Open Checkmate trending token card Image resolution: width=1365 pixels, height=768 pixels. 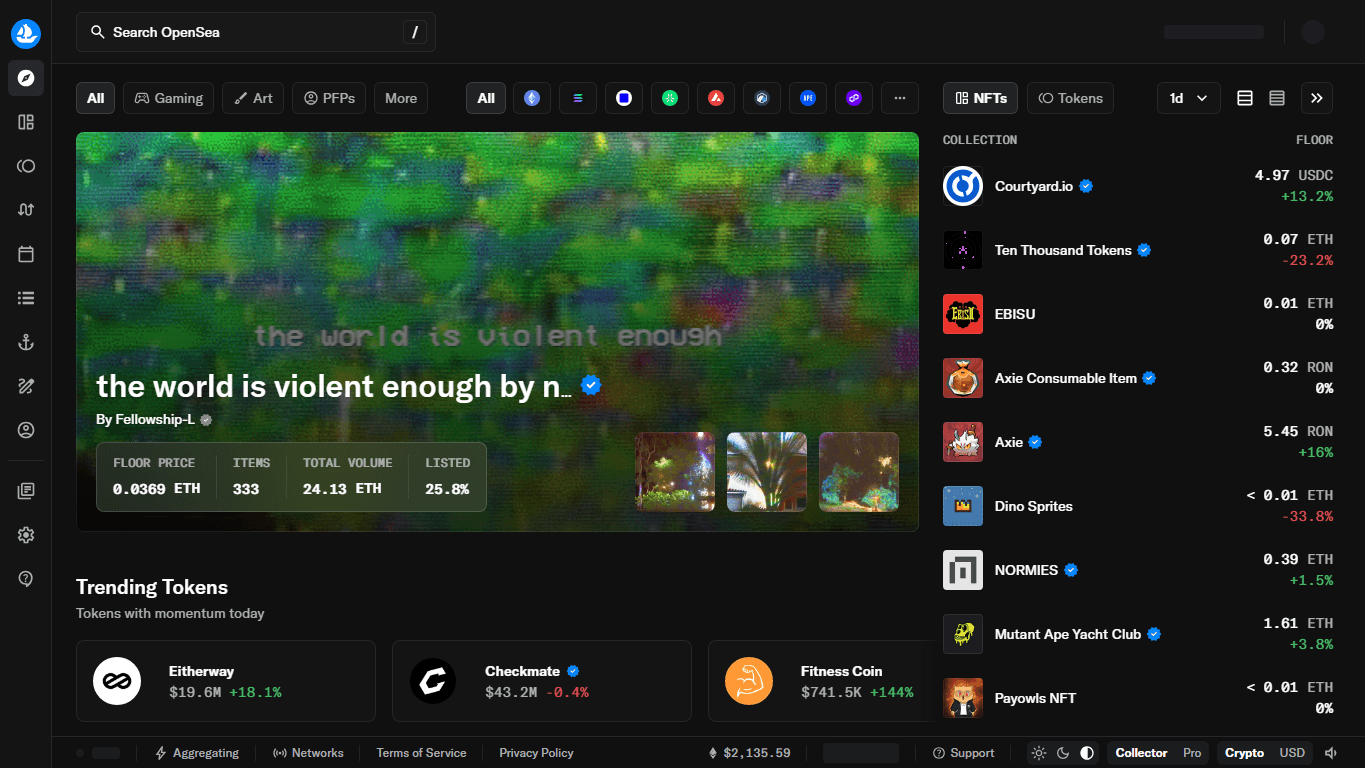pyautogui.click(x=542, y=681)
